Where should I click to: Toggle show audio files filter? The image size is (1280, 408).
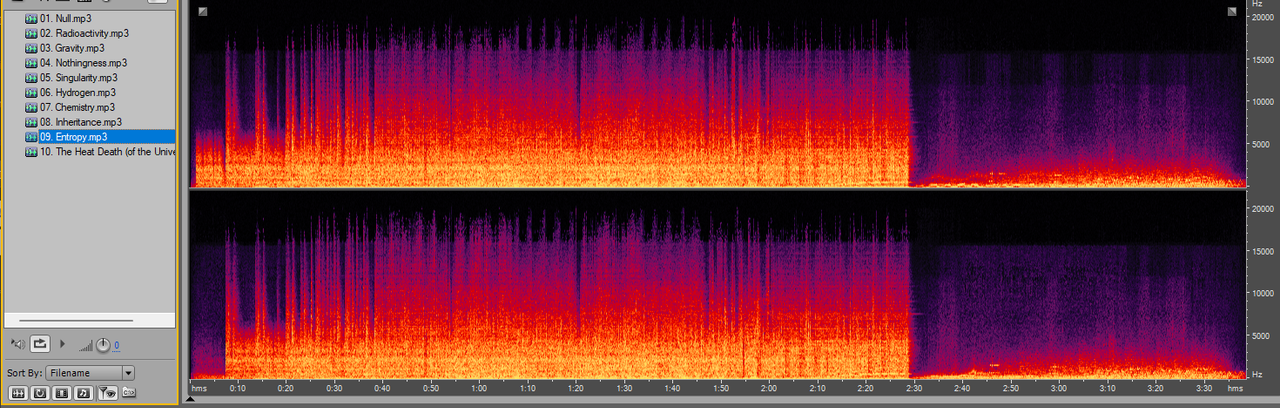coord(18,392)
